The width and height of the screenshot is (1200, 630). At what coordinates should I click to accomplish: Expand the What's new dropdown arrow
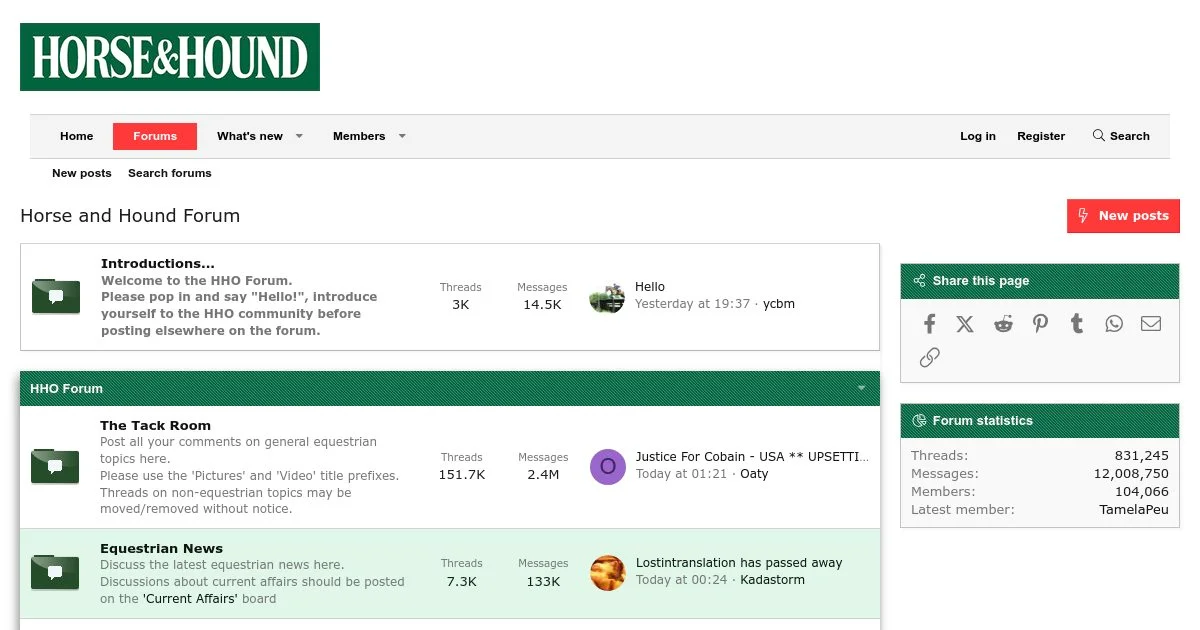pyautogui.click(x=299, y=136)
